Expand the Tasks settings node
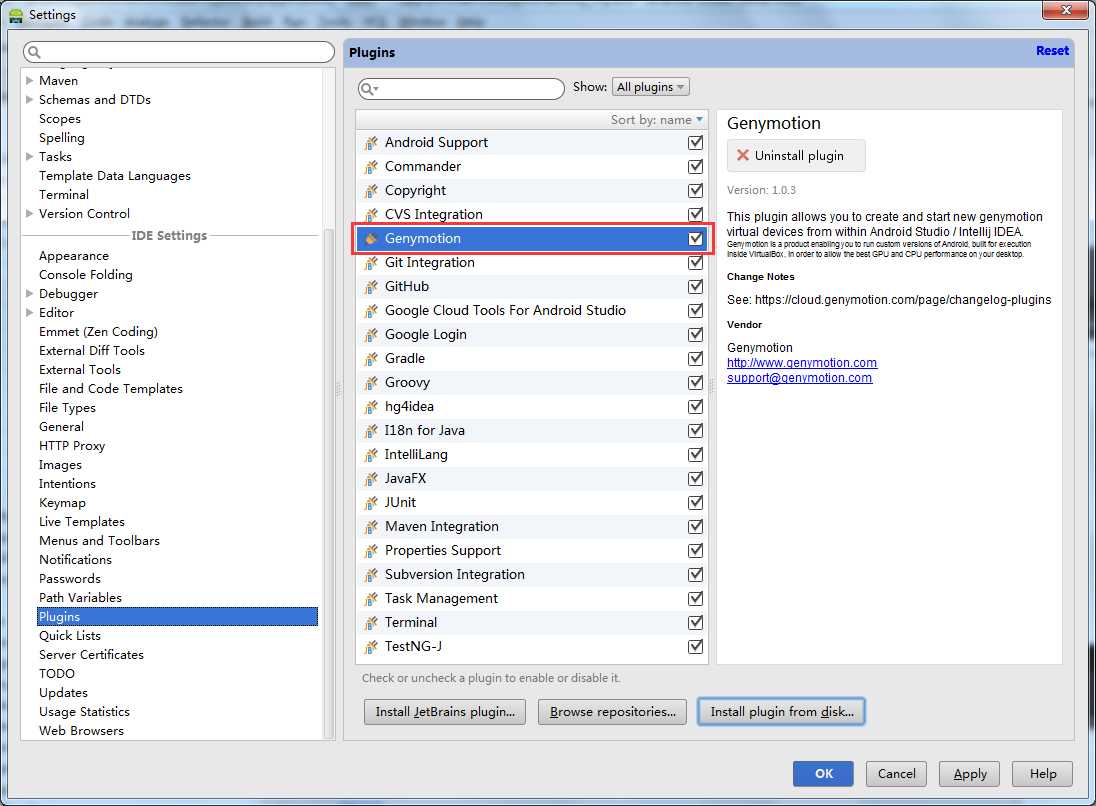 pyautogui.click(x=29, y=157)
